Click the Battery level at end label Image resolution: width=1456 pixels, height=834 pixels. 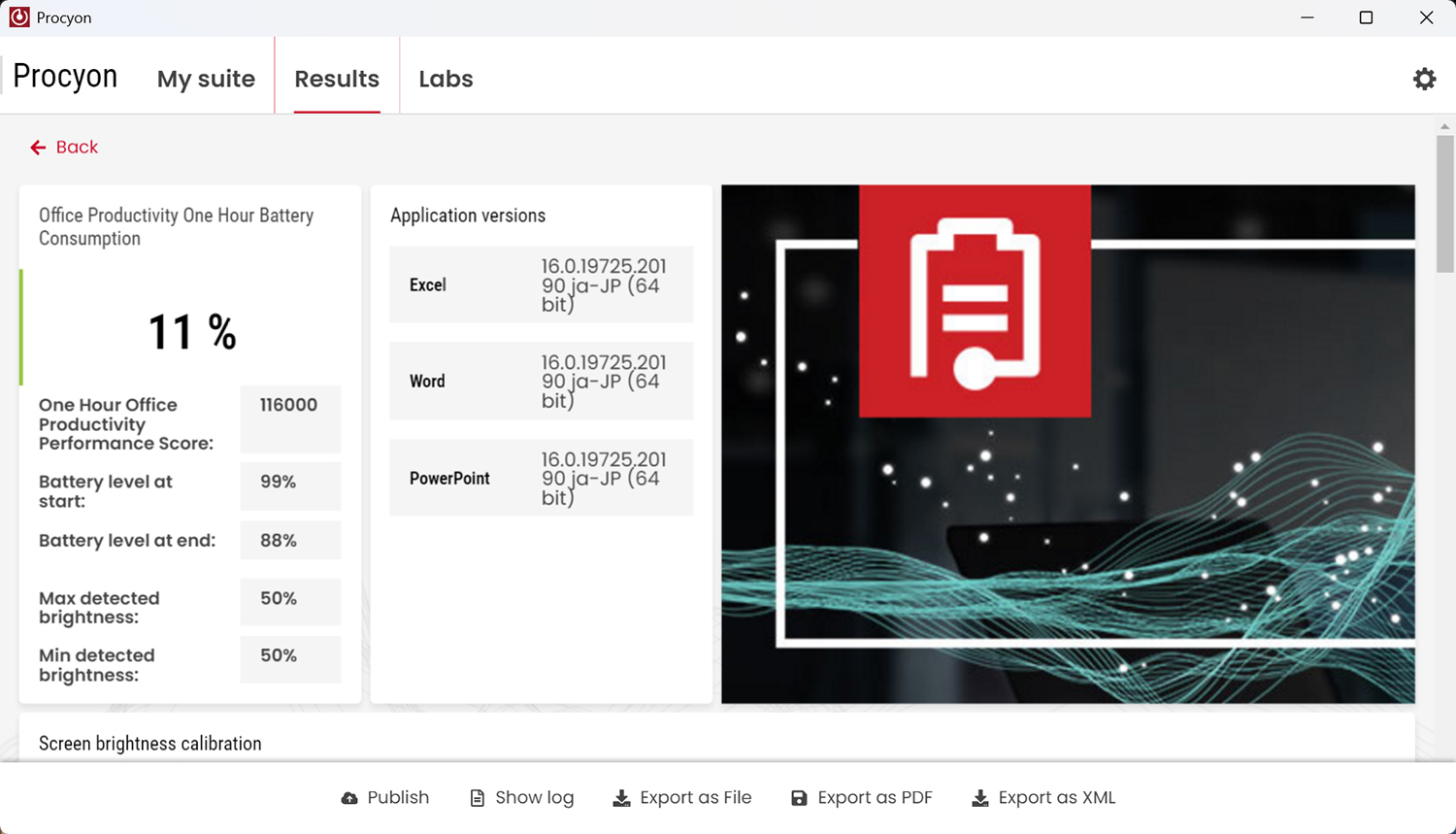click(127, 541)
